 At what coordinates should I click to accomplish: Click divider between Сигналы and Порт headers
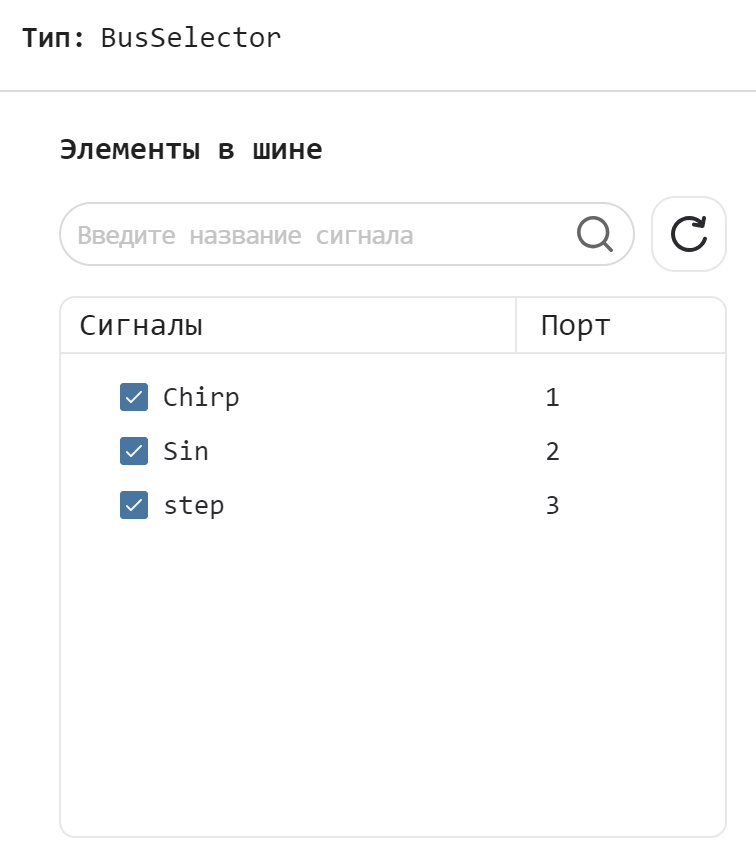(x=516, y=325)
